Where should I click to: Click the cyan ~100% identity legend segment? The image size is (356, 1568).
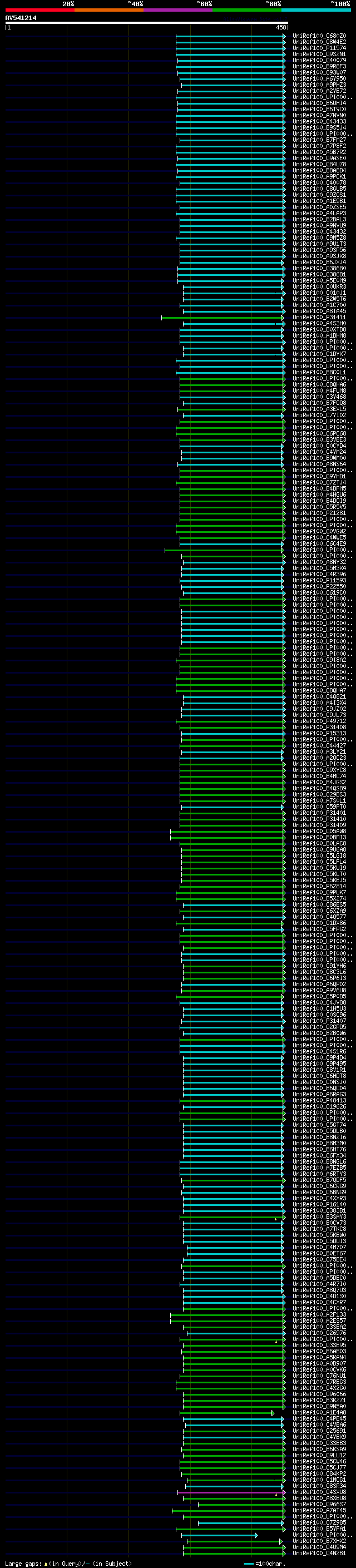coord(316,10)
